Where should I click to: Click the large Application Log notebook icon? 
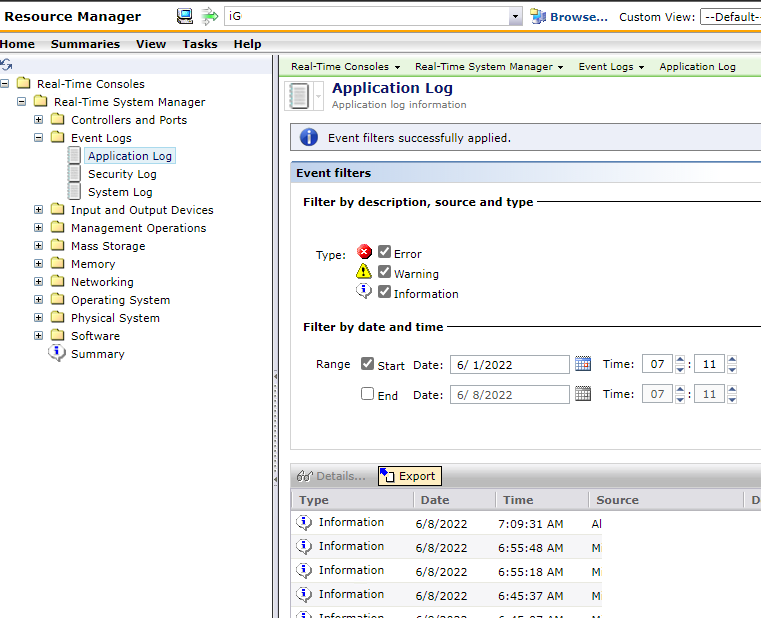(299, 96)
